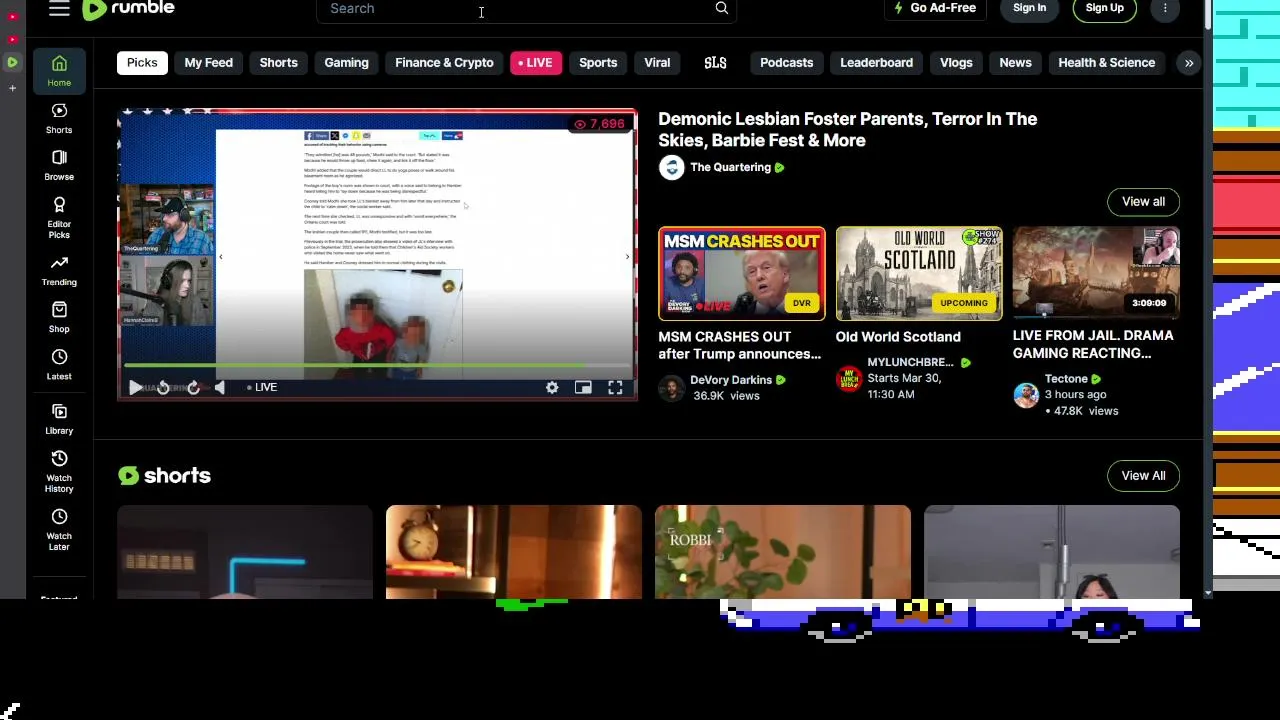Viewport: 1280px width, 720px height.
Task: Click the search magnifier icon
Action: [x=722, y=8]
